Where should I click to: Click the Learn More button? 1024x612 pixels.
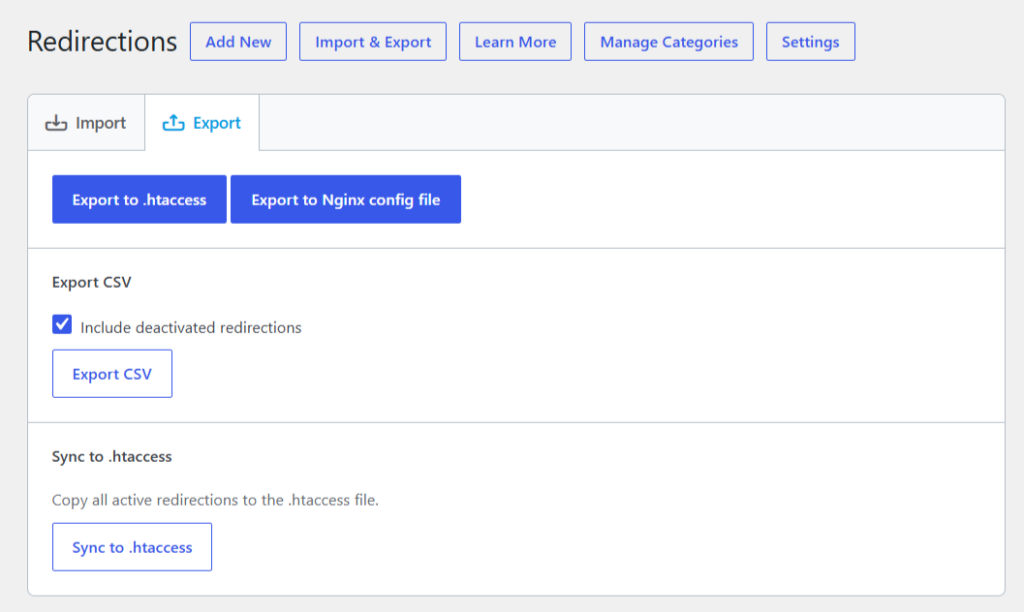515,42
